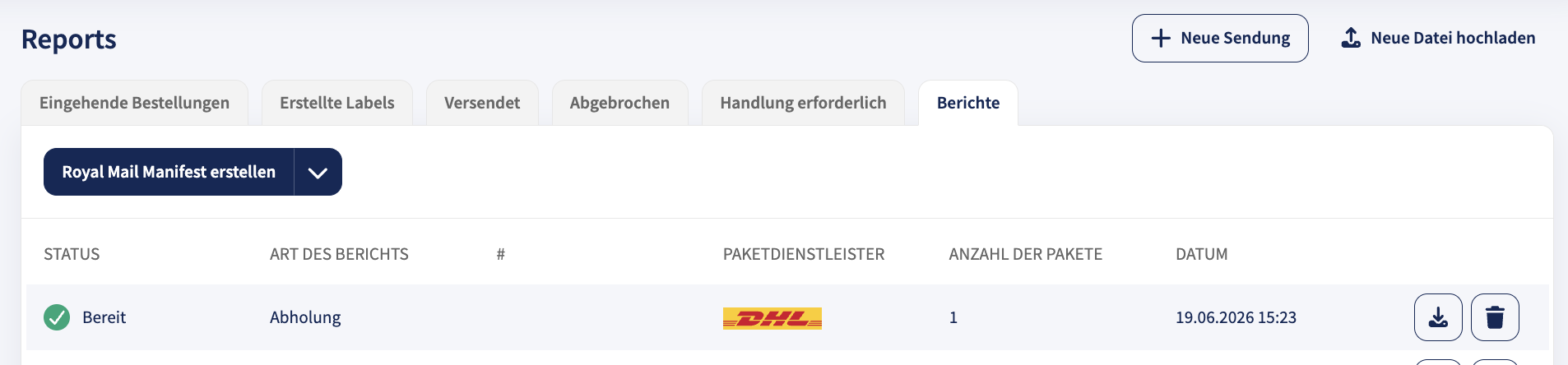Image resolution: width=1568 pixels, height=365 pixels.
Task: Click the green Bereit status checkmark
Action: (x=57, y=317)
